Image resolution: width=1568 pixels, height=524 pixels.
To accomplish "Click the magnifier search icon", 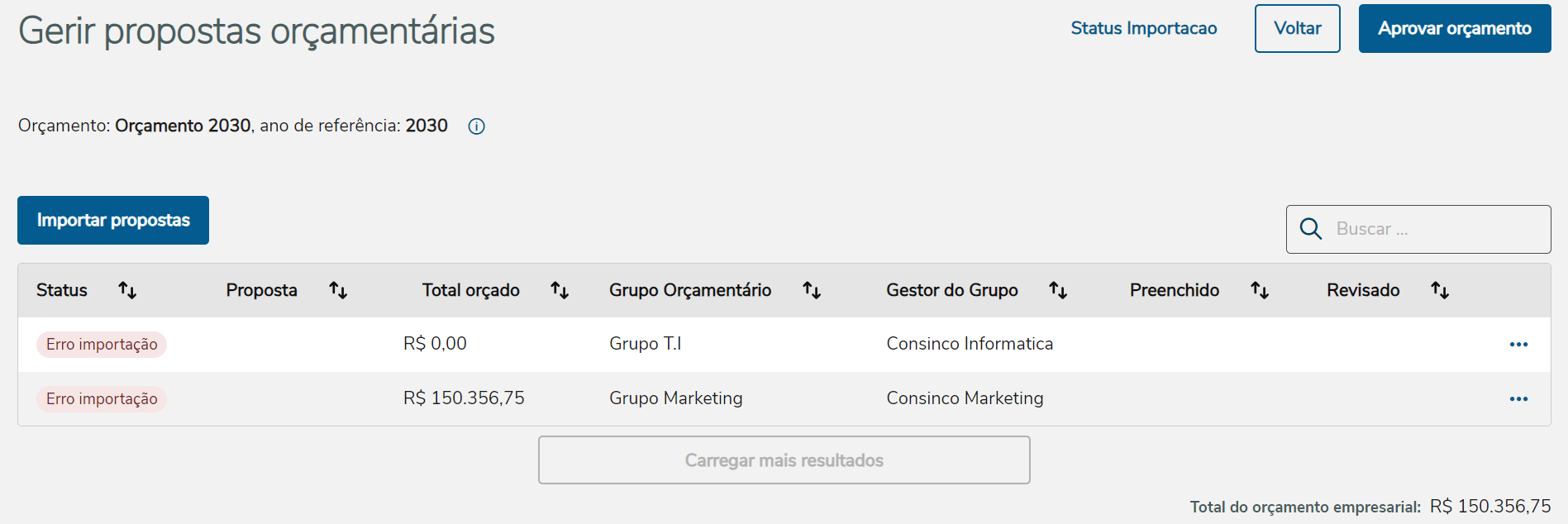I will click(x=1311, y=229).
